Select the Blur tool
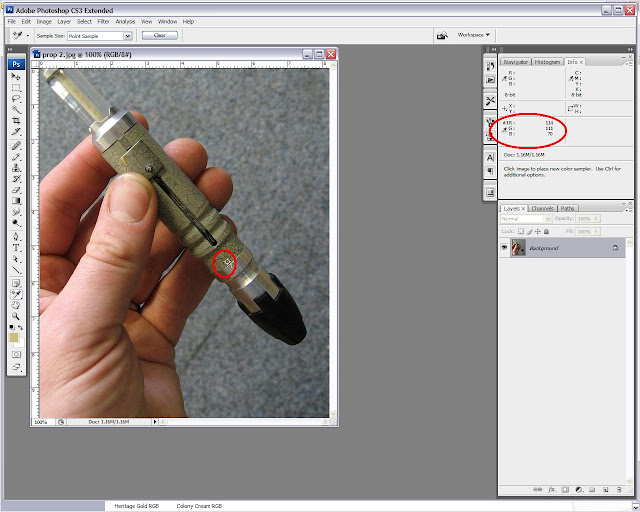 click(16, 211)
